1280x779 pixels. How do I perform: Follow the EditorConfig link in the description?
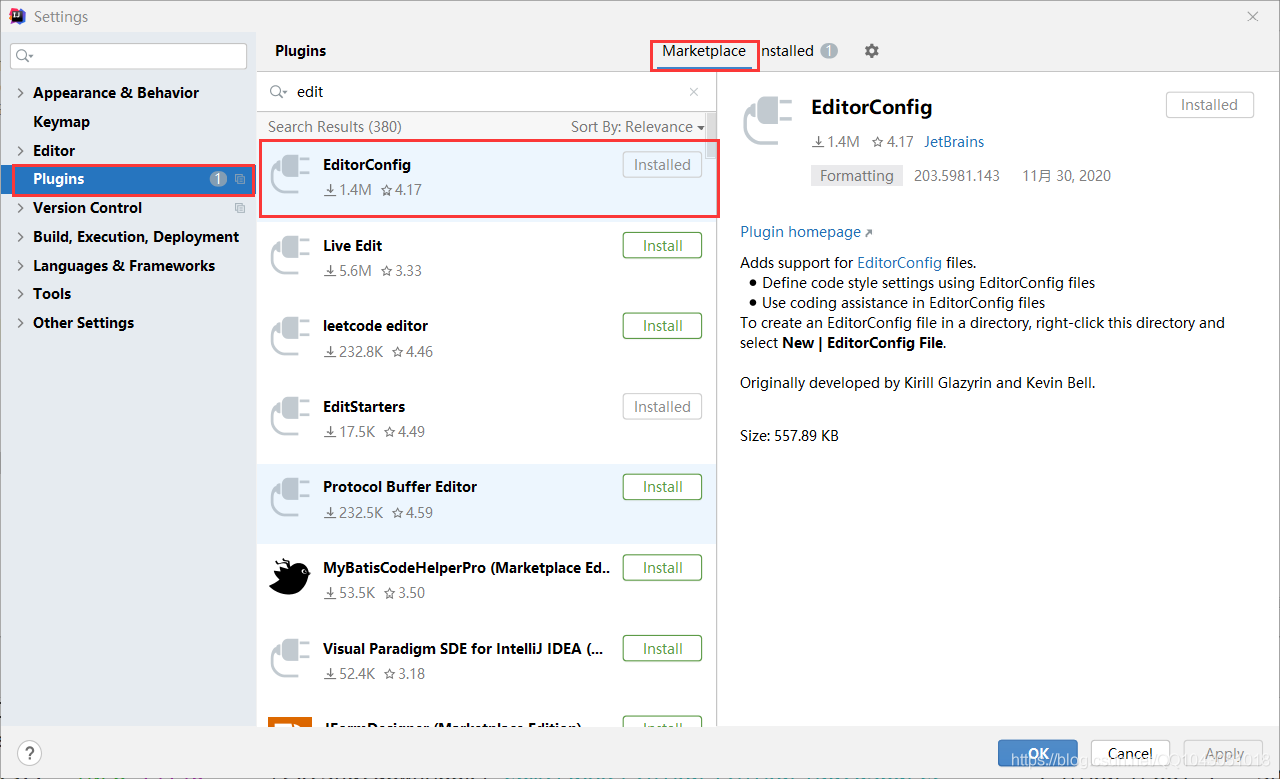[899, 263]
